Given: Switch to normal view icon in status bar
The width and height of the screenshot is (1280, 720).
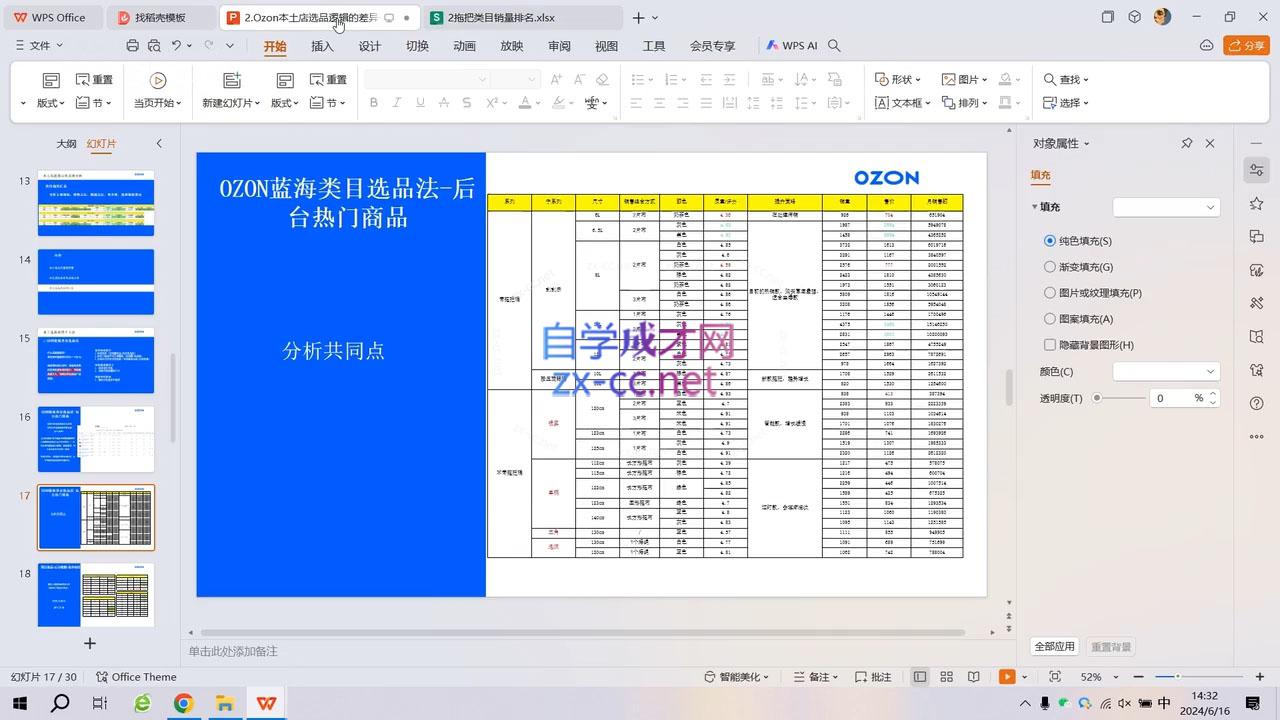Looking at the screenshot, I should pos(920,677).
